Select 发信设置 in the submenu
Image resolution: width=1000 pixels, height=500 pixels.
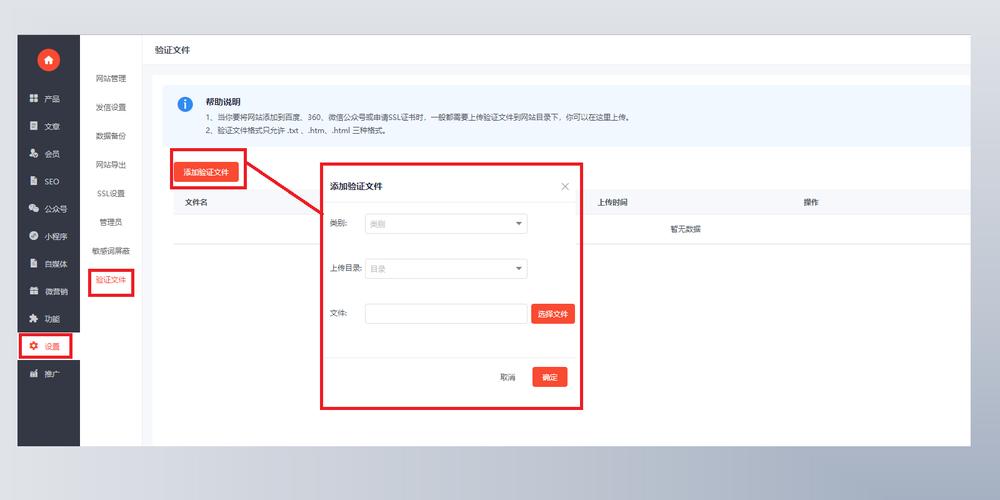tap(111, 107)
